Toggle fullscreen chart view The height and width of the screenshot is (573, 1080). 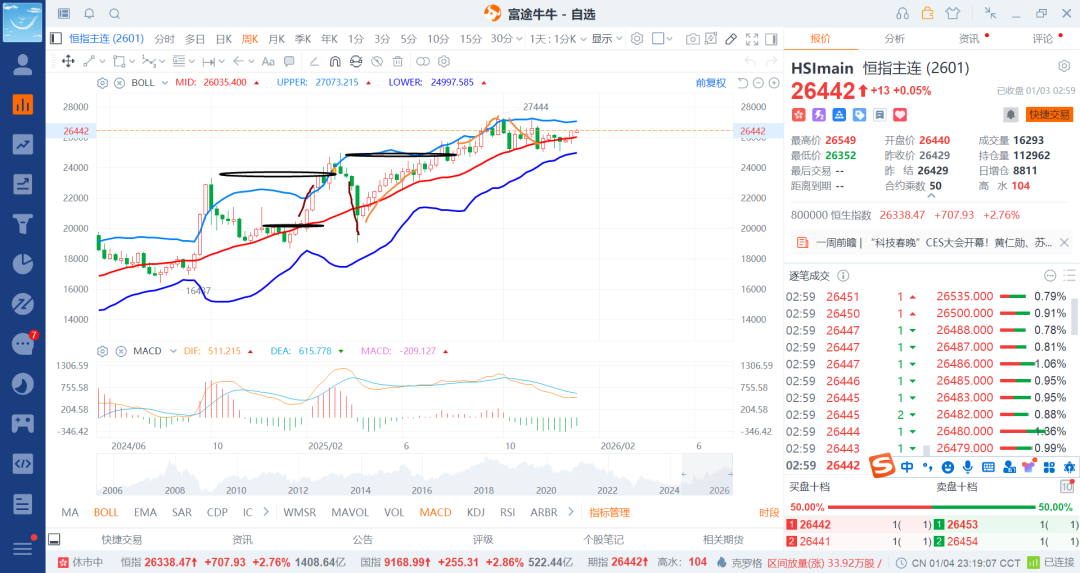point(752,39)
